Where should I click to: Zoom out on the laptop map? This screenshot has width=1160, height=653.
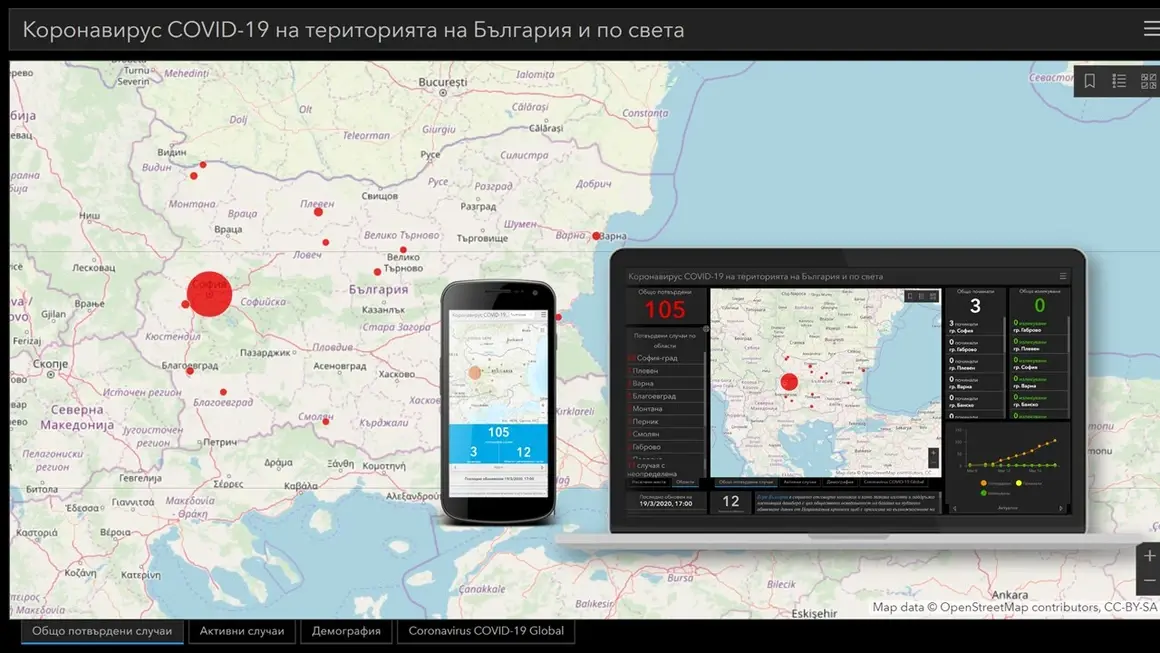pyautogui.click(x=934, y=463)
